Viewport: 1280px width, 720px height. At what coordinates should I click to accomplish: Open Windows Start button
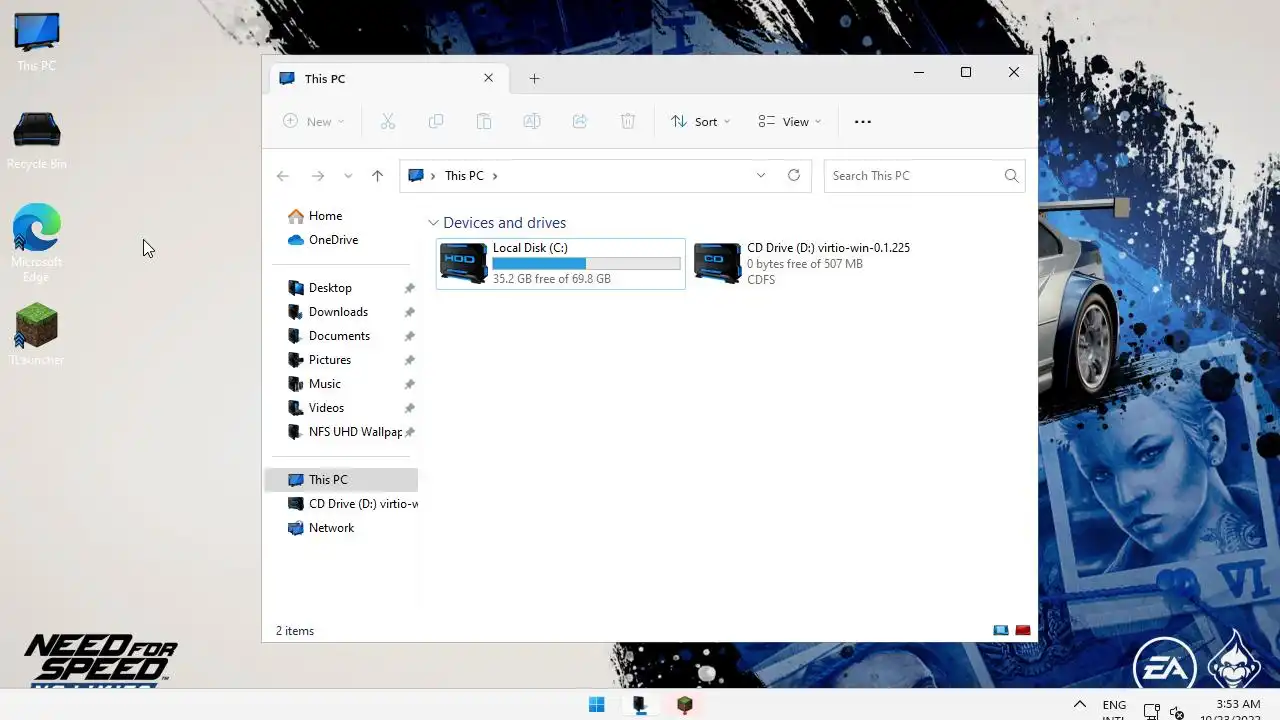pos(597,705)
